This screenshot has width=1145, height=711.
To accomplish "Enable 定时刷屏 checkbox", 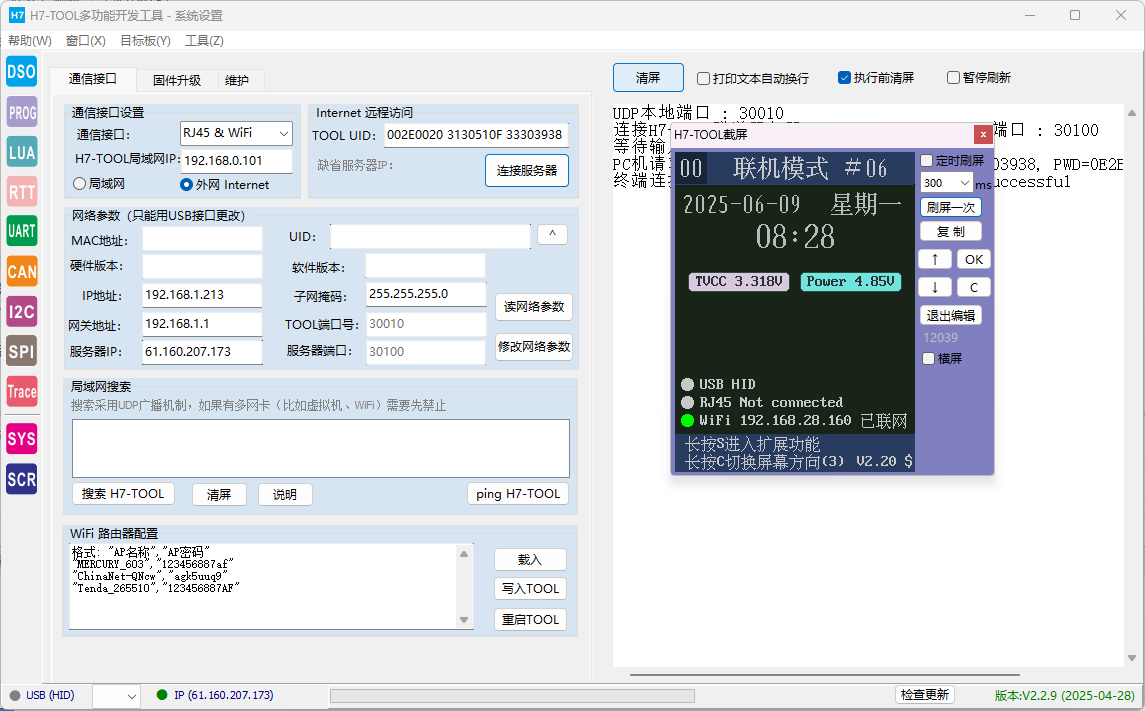I will [x=952, y=161].
